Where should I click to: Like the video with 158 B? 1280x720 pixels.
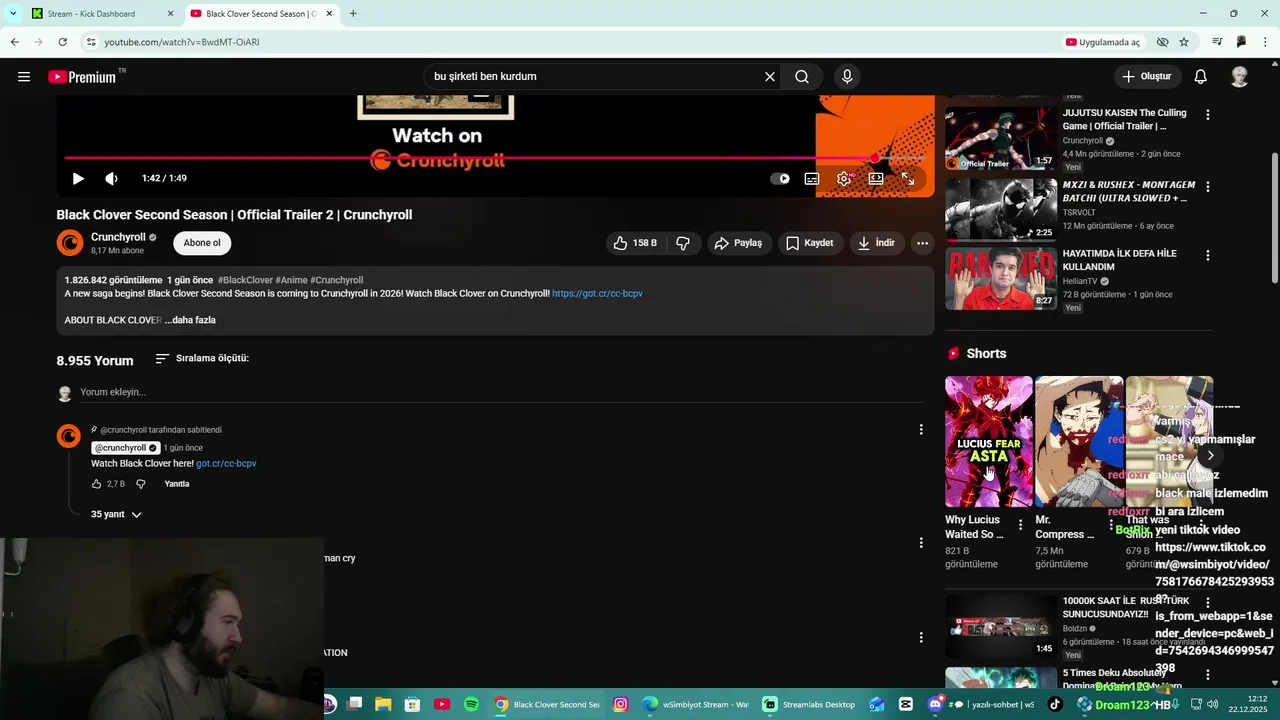tap(635, 243)
